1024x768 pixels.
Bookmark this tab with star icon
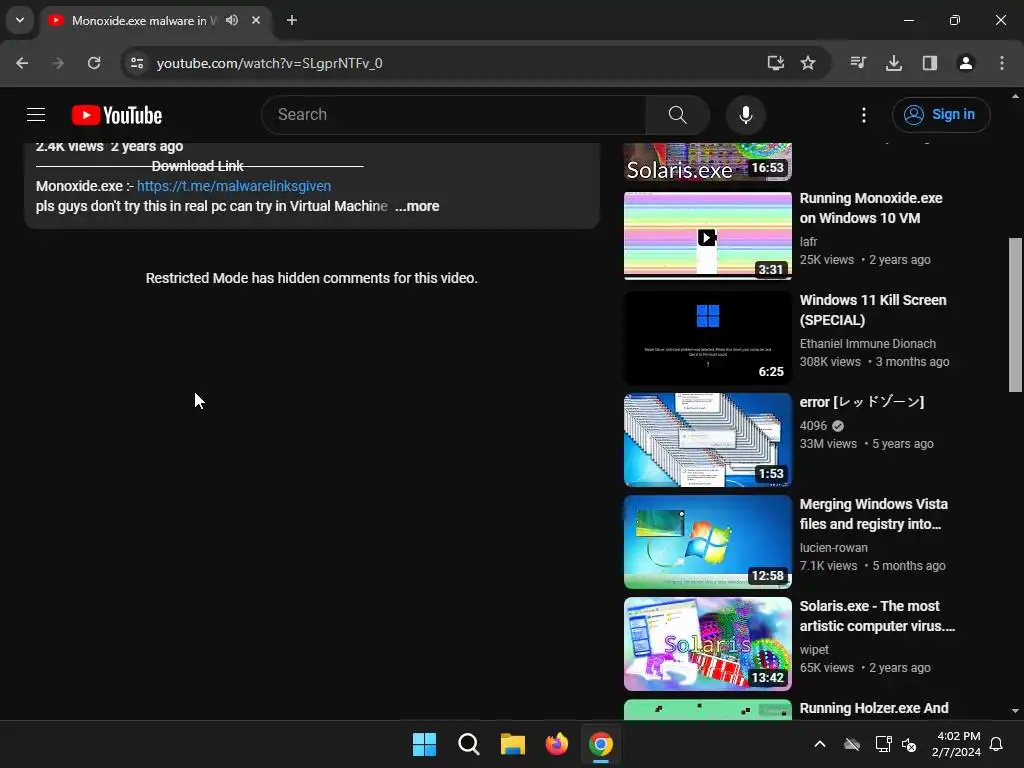(x=808, y=63)
